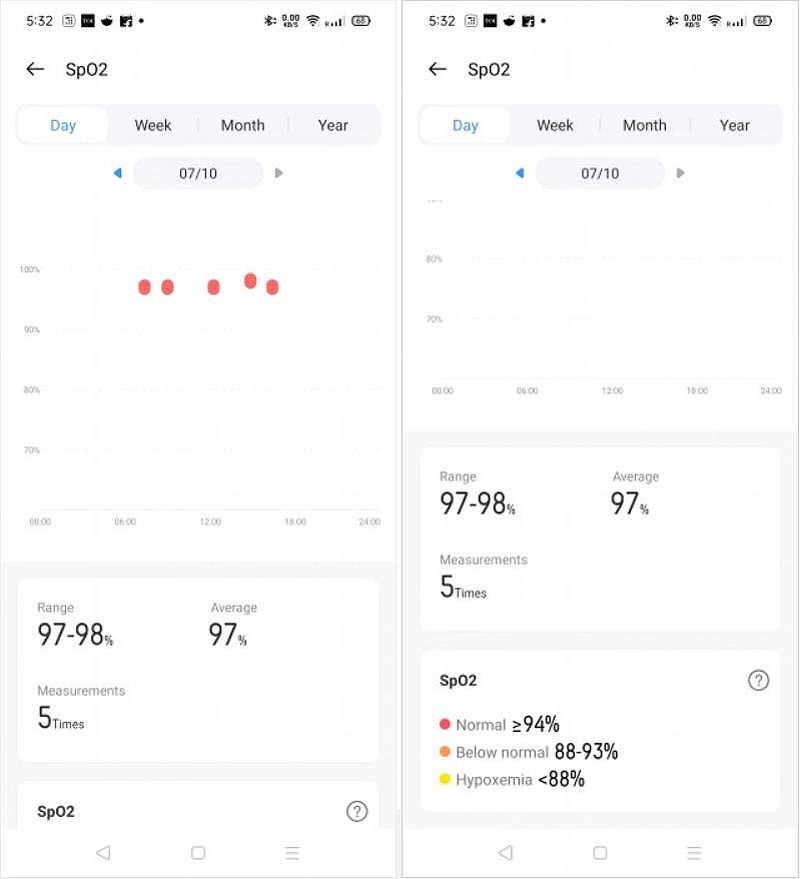Advance to the next day with the right chevron
The height and width of the screenshot is (879, 800).
click(278, 173)
